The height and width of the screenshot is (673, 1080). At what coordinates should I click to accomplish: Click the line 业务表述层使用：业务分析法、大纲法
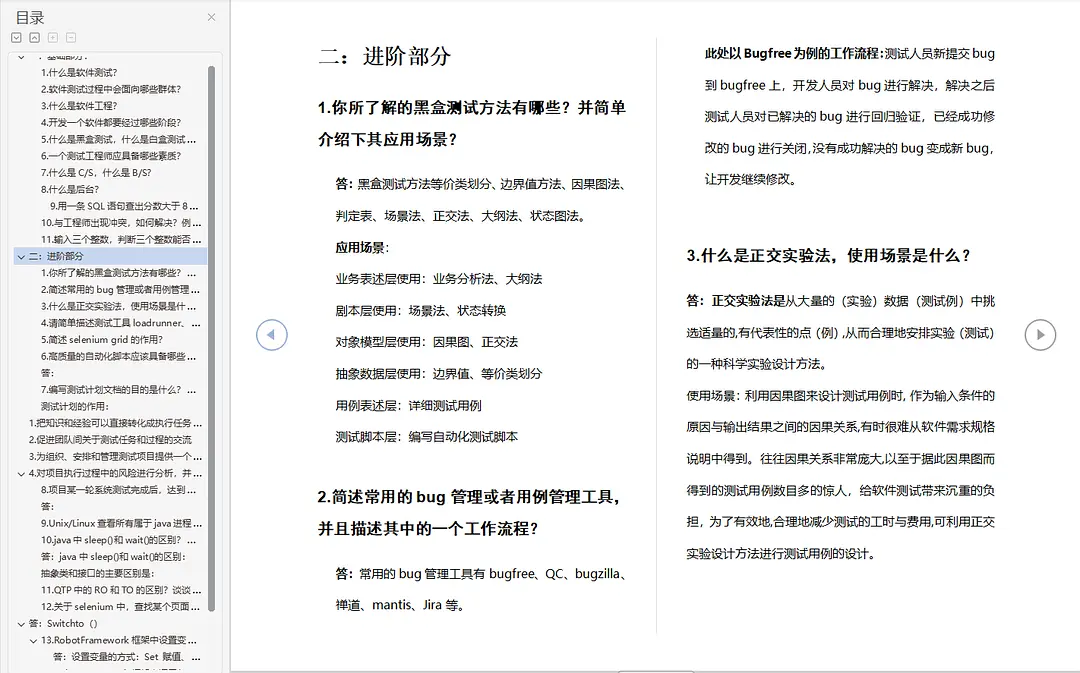click(439, 279)
